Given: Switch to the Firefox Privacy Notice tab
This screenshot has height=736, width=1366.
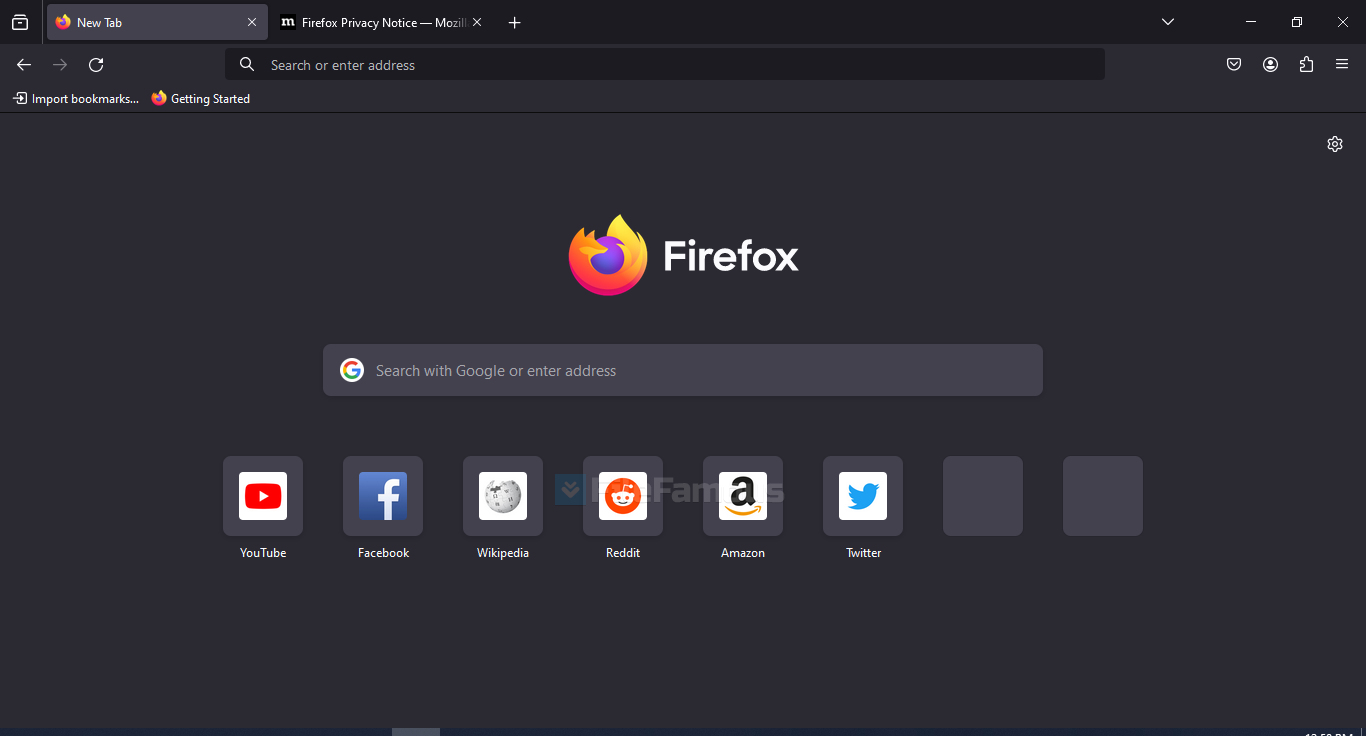Looking at the screenshot, I should coord(381,22).
